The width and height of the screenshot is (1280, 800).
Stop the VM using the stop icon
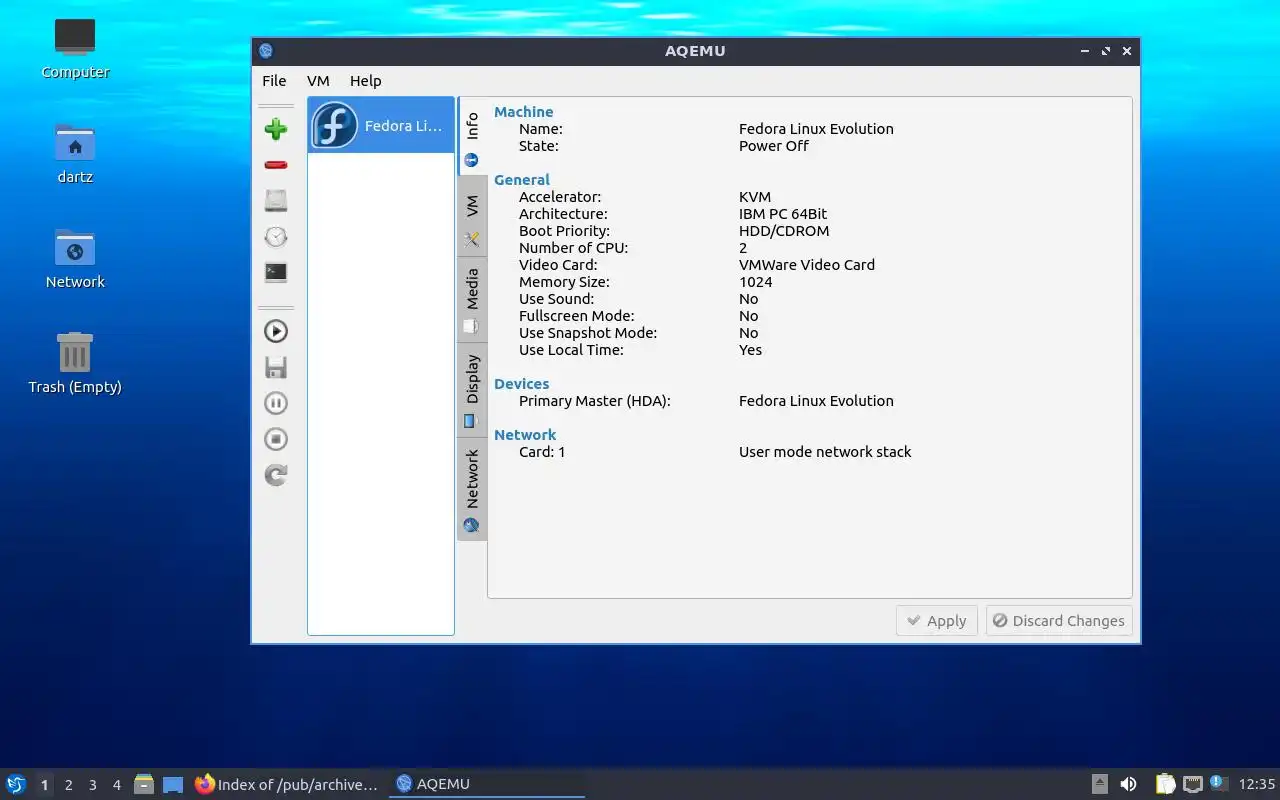point(276,439)
